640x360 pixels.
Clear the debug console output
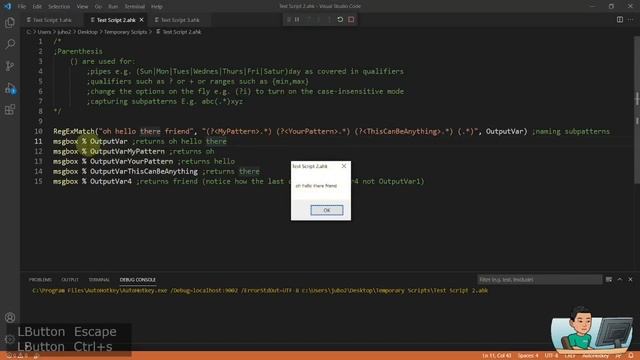609,280
